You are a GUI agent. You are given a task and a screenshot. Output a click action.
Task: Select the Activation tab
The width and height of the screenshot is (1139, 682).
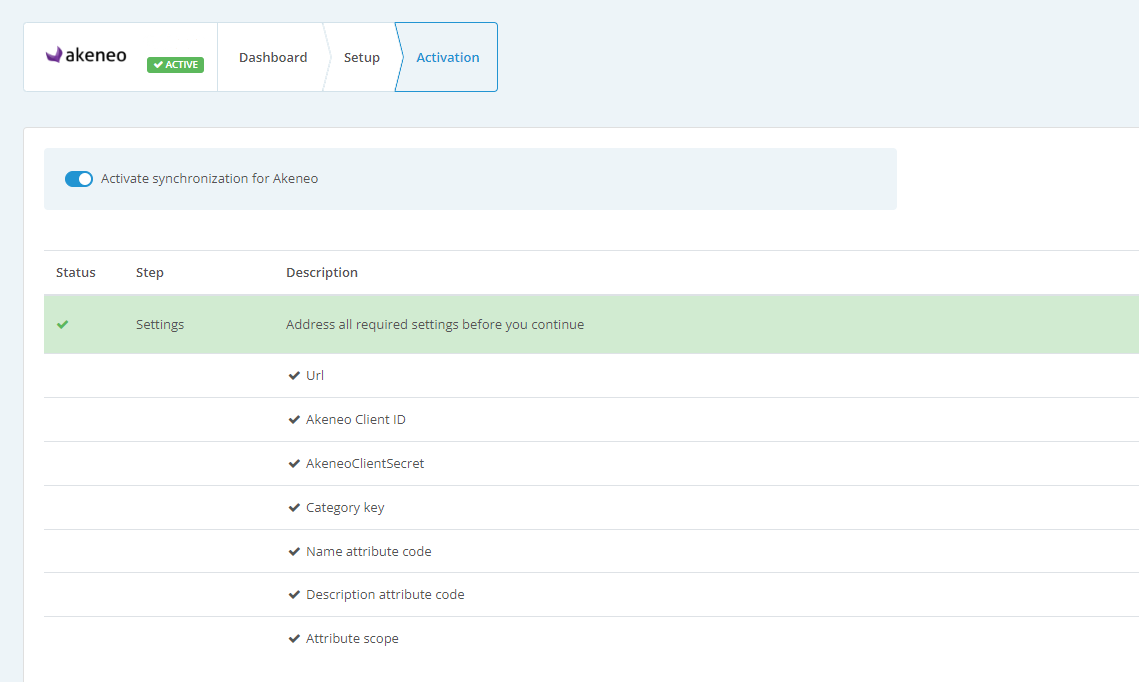(x=447, y=58)
